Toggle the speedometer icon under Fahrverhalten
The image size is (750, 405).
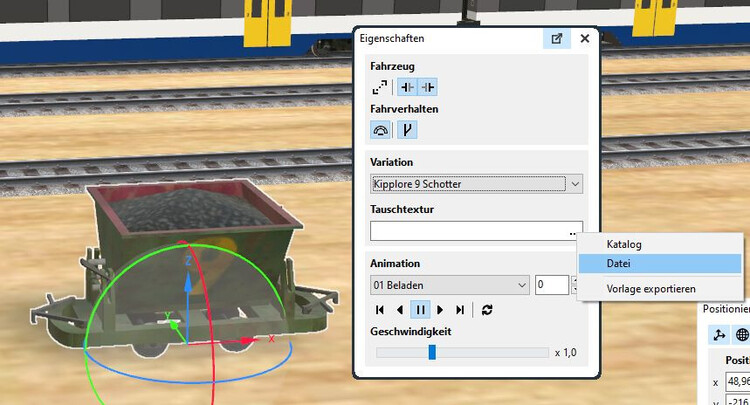click(380, 130)
